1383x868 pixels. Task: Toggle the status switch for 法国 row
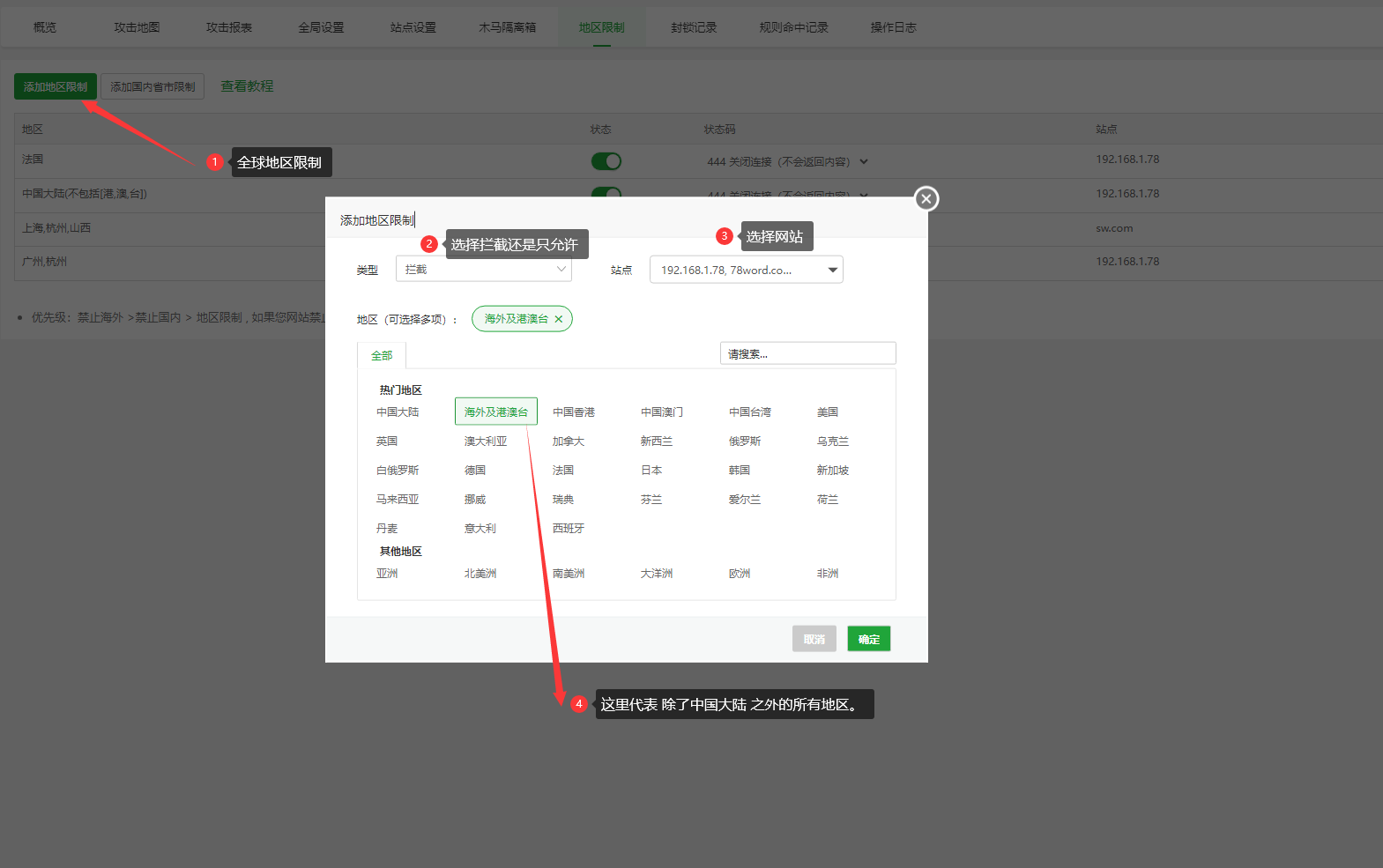point(606,161)
